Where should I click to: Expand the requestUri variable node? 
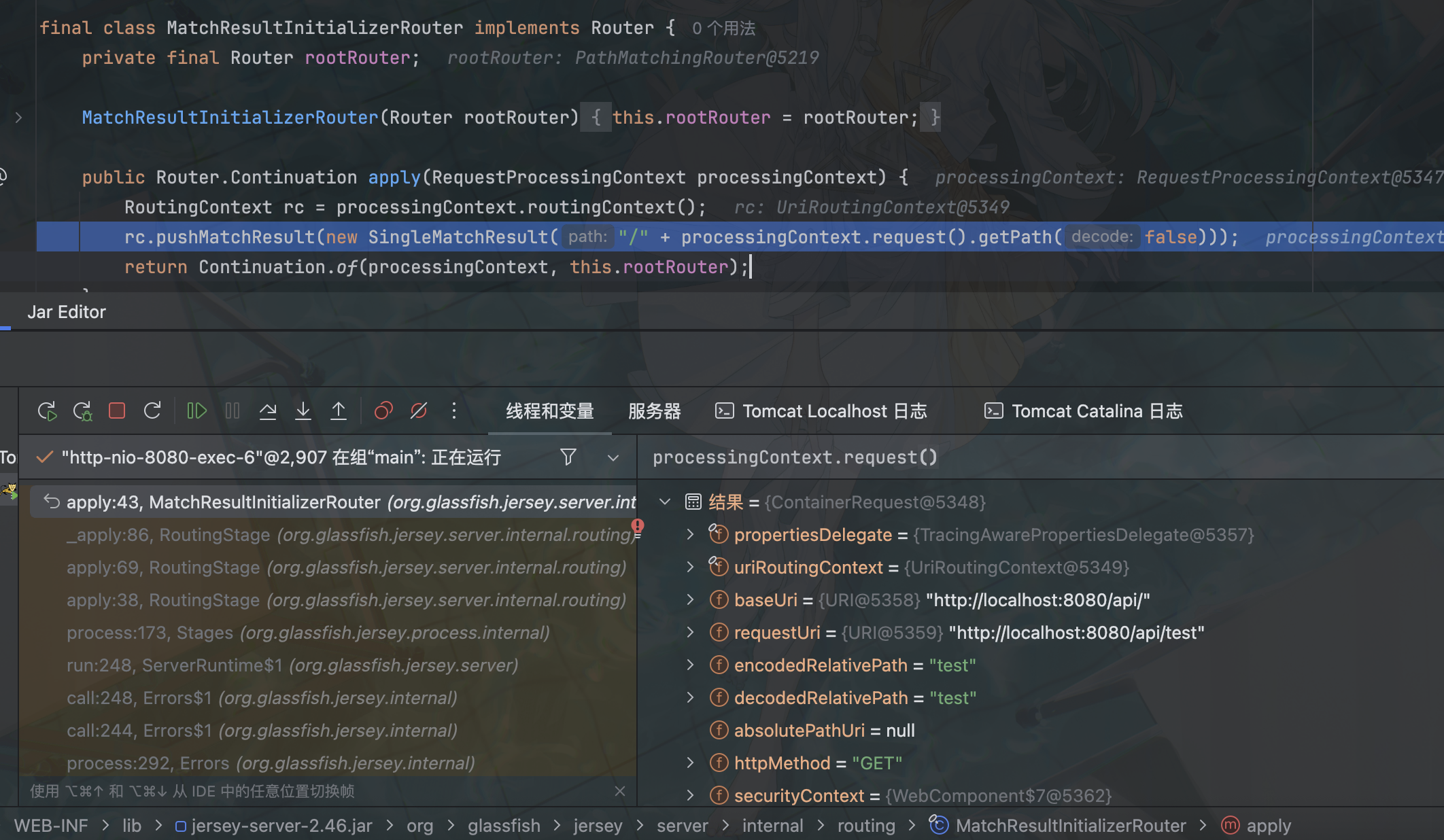690,633
